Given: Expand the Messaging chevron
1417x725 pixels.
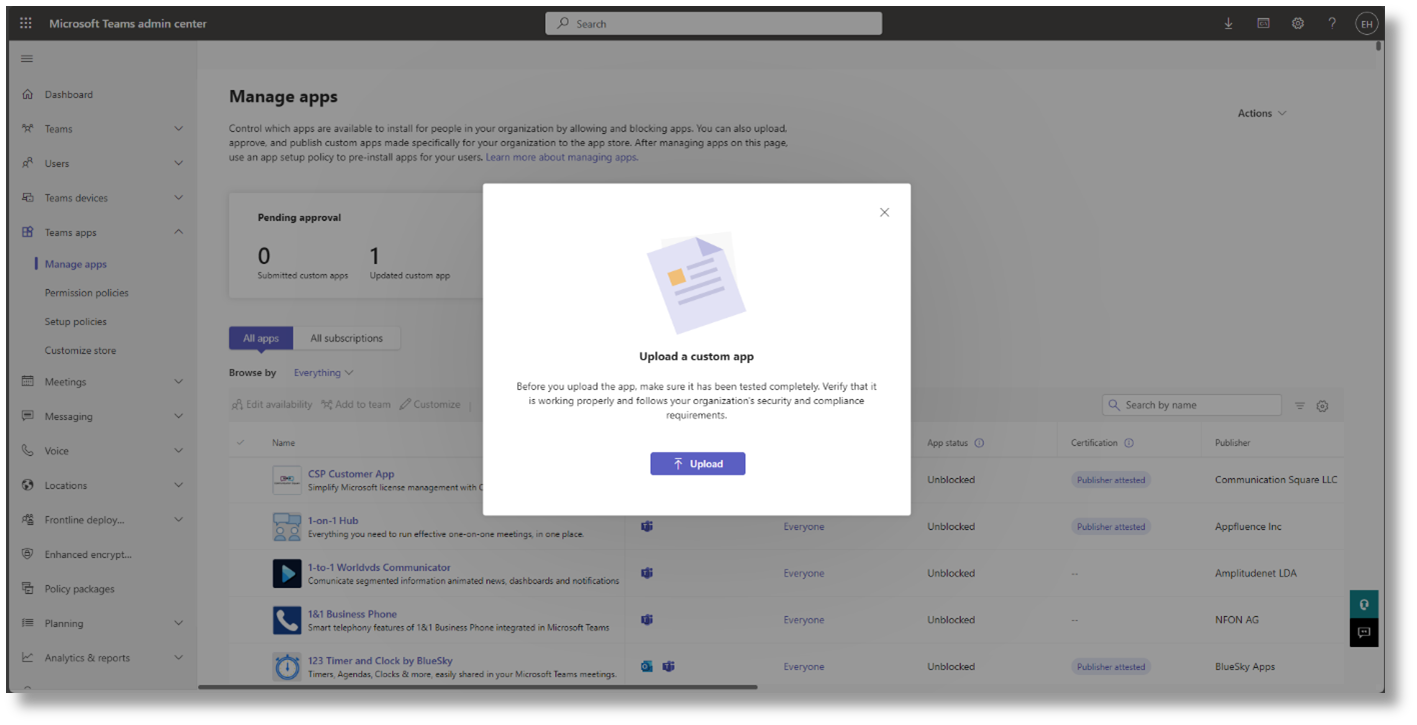Looking at the screenshot, I should (178, 416).
